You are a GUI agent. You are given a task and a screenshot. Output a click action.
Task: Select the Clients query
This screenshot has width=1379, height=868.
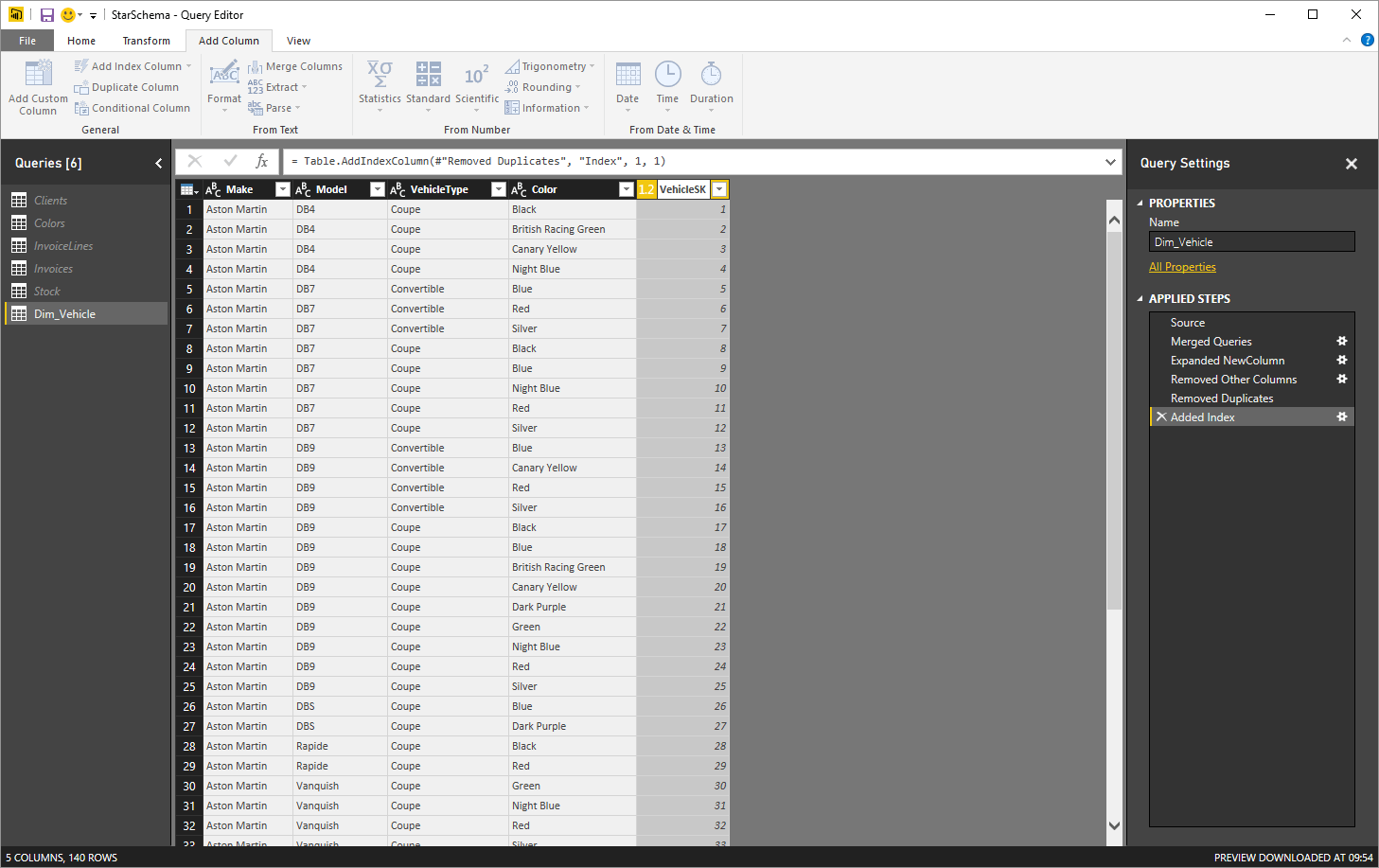tap(87, 201)
